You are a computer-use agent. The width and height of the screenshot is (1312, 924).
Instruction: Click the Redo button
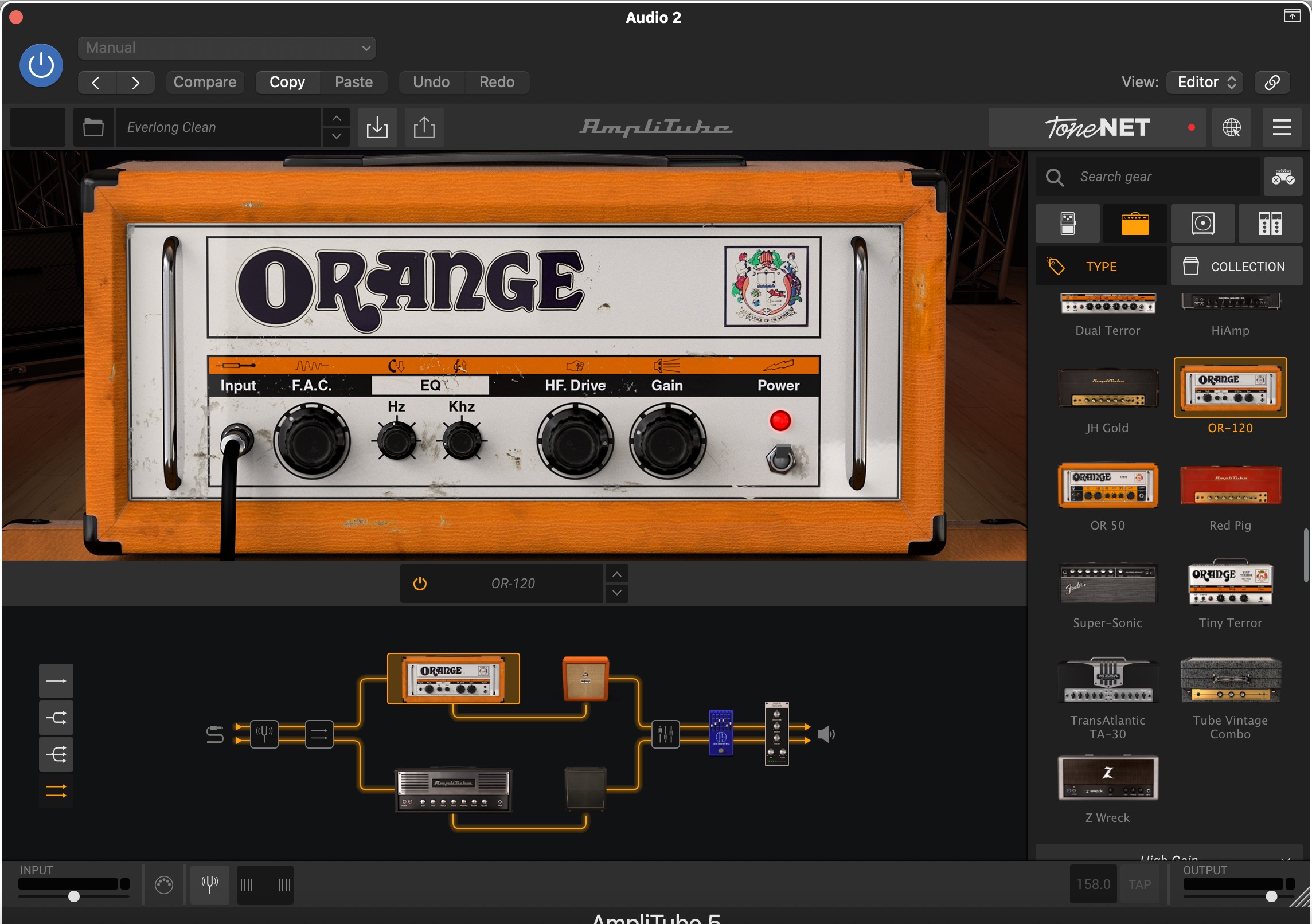click(497, 83)
